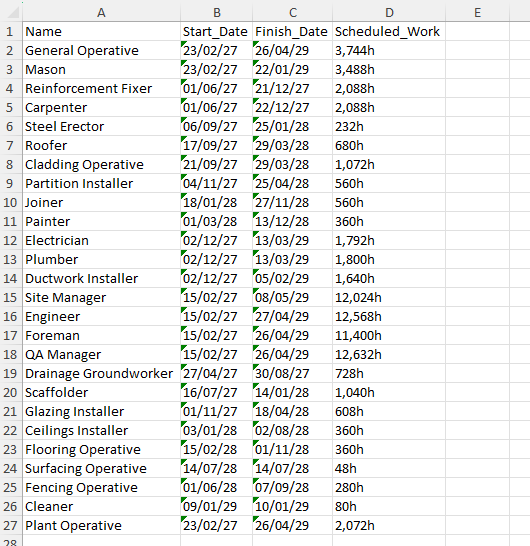The image size is (530, 546).
Task: Click Mason's finish date 22/01/29
Action: tap(293, 69)
